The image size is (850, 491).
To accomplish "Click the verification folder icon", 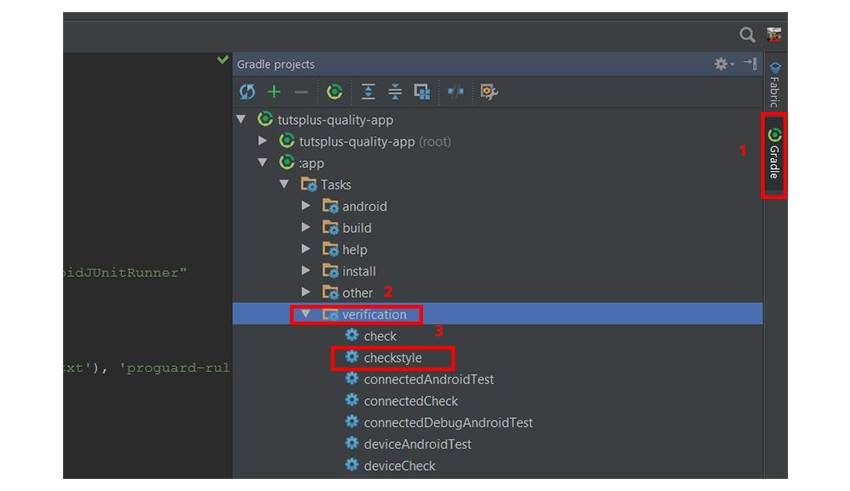I will (330, 314).
